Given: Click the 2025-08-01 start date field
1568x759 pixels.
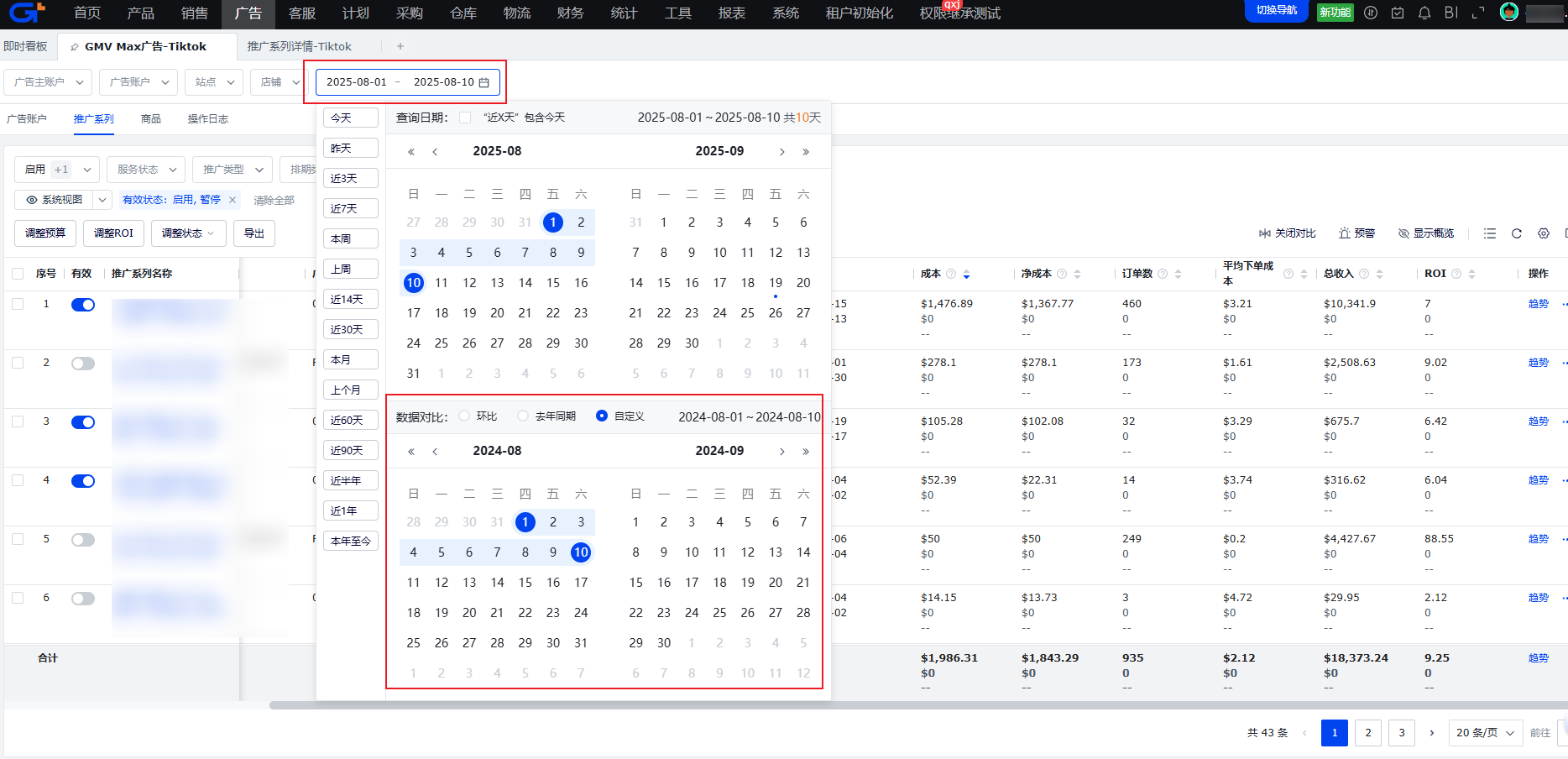Looking at the screenshot, I should [357, 82].
